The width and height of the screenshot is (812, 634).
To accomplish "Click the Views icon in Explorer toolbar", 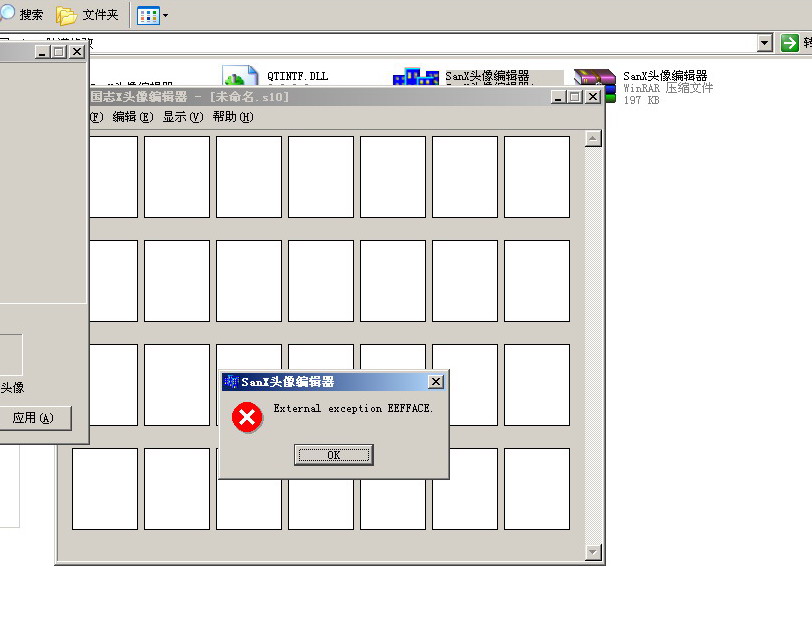I will pos(148,16).
